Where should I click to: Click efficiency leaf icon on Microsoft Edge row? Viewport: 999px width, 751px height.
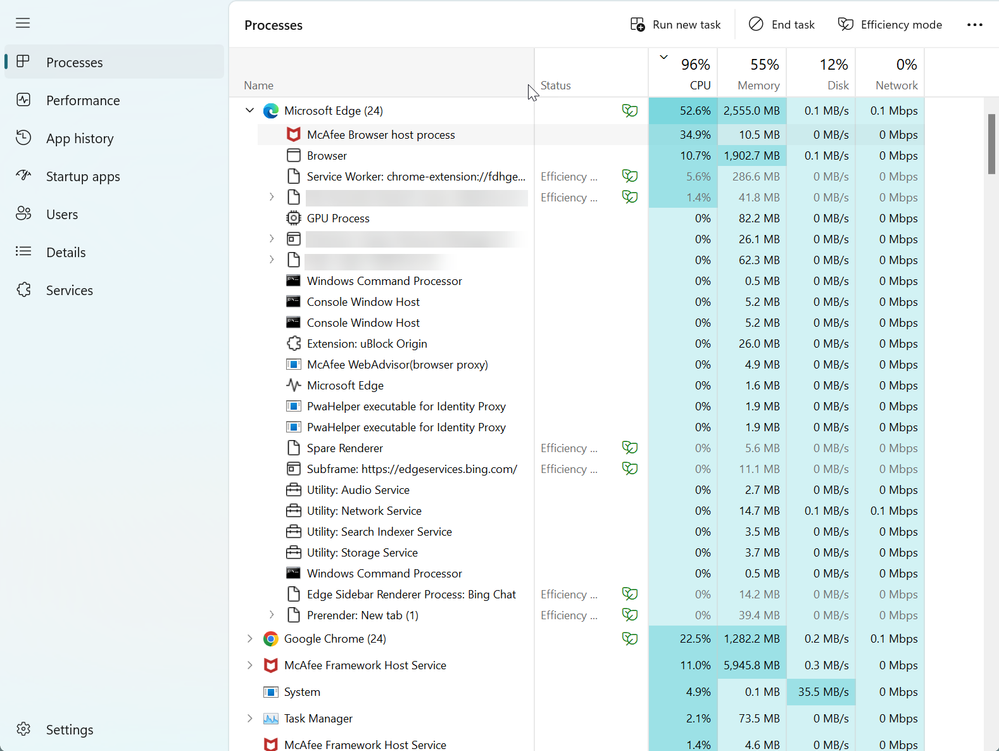click(629, 111)
